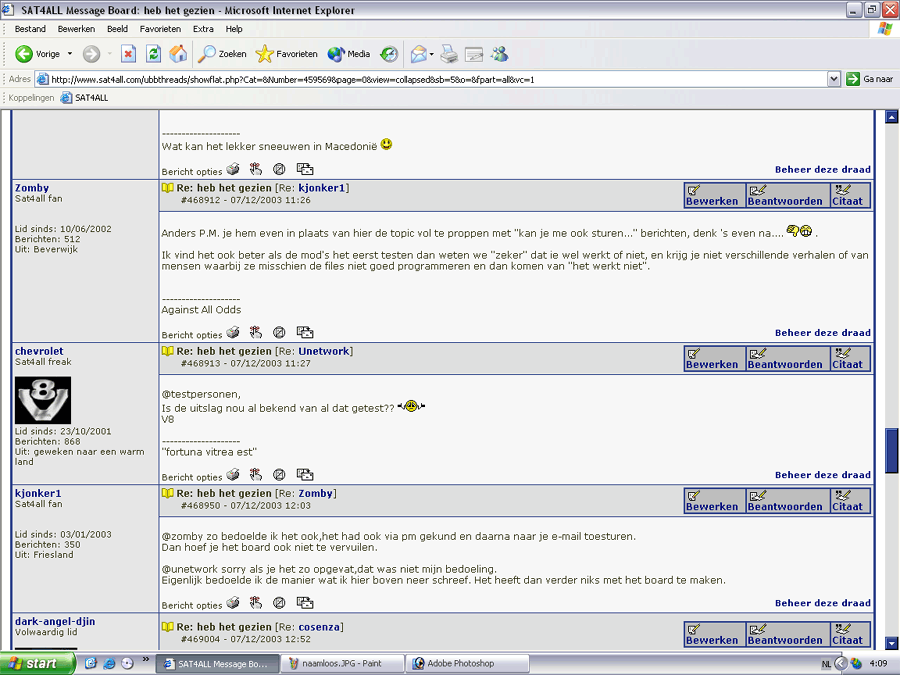This screenshot has height=675, width=900.
Task: Click Citaat on chevrolet's post
Action: point(850,358)
